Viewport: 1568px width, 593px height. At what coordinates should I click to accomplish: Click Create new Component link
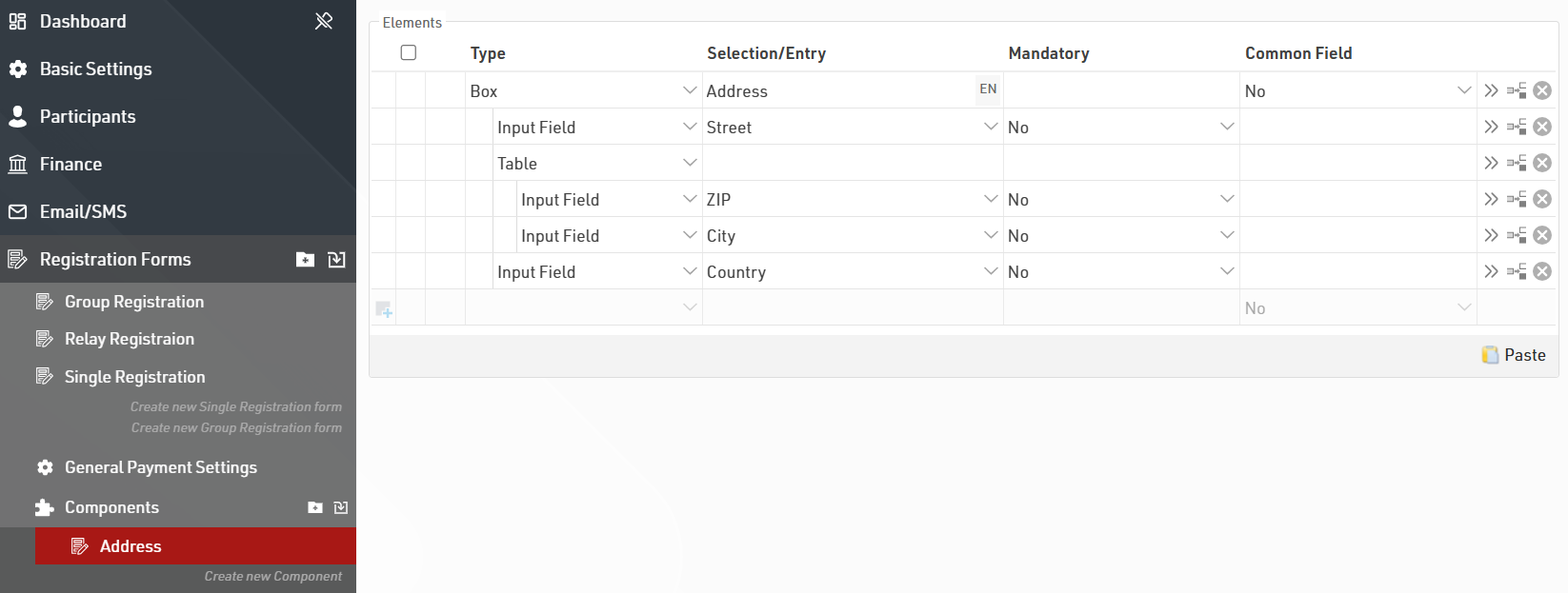[272, 577]
